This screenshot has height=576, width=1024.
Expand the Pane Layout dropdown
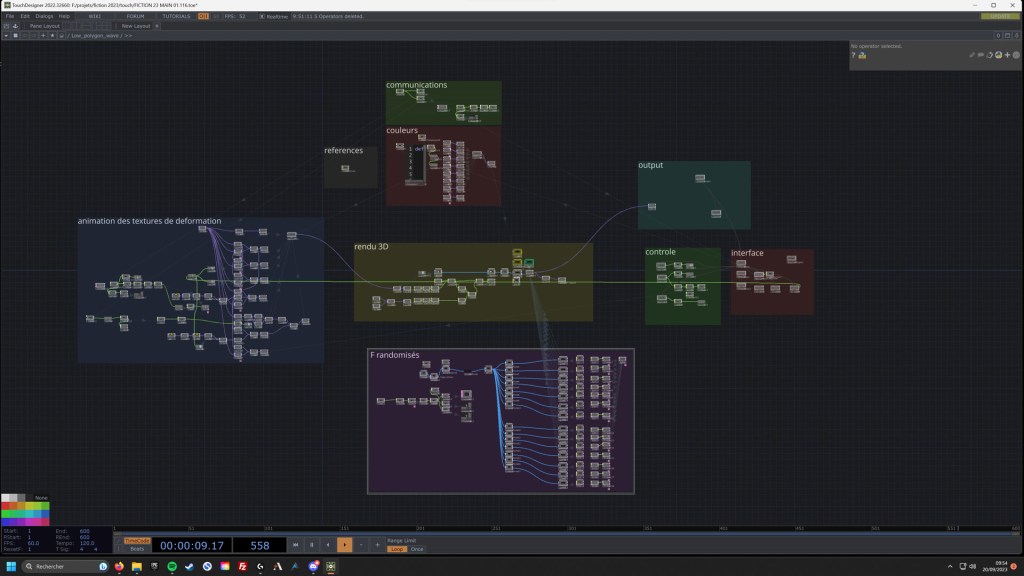[46, 26]
